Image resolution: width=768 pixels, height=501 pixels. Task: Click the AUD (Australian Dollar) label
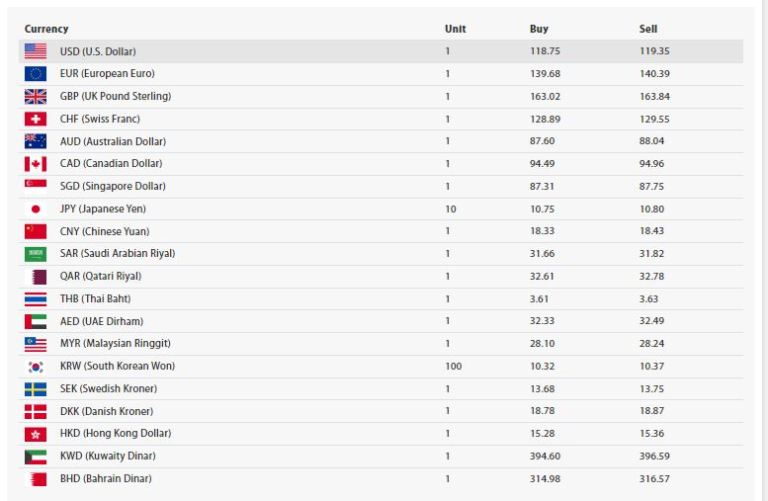[x=113, y=142]
